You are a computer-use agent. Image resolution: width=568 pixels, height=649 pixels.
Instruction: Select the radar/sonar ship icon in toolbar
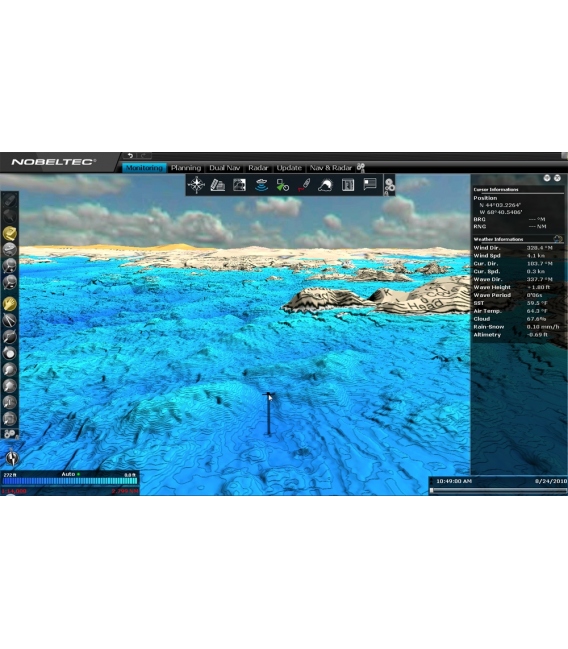pyautogui.click(x=261, y=185)
